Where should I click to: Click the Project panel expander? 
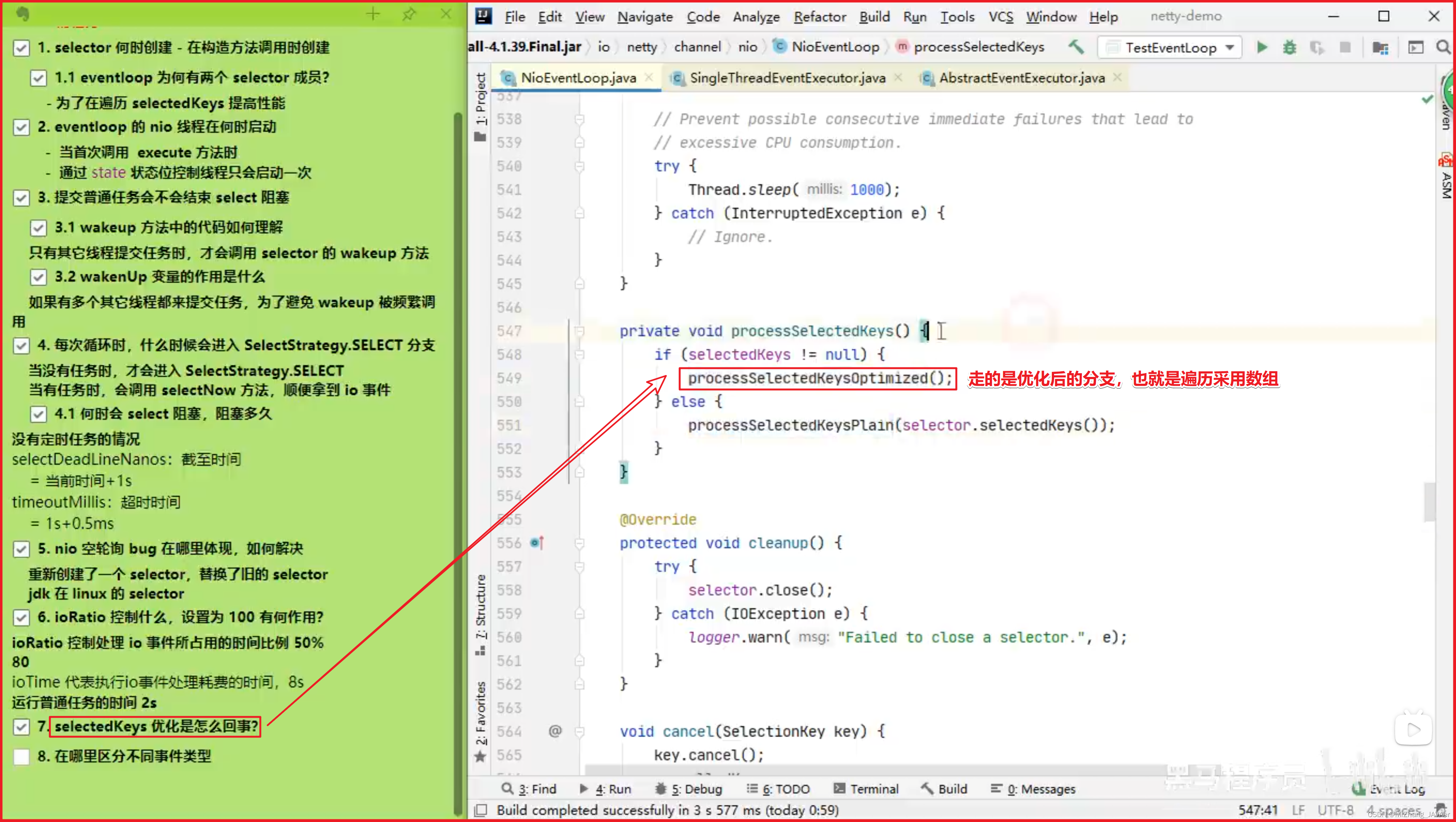point(480,100)
